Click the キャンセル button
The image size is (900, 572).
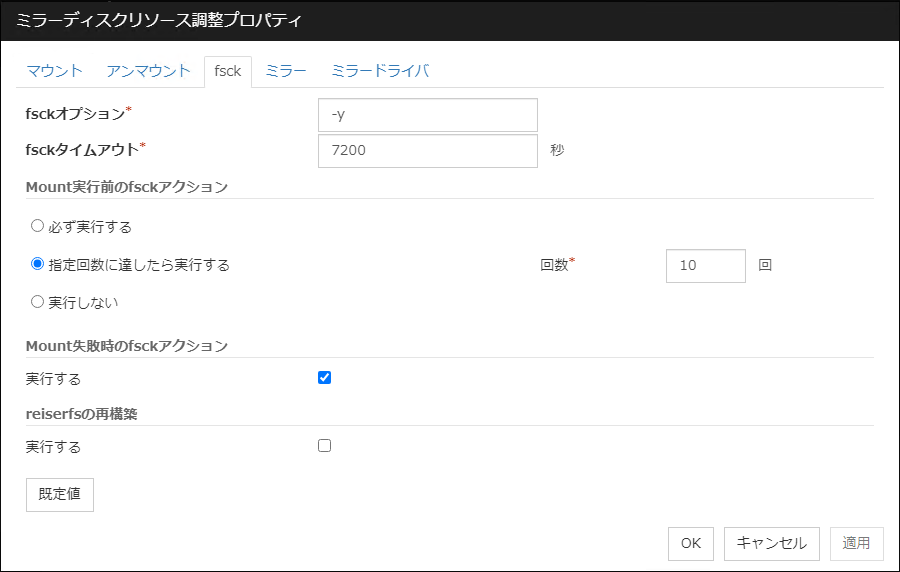pos(771,543)
